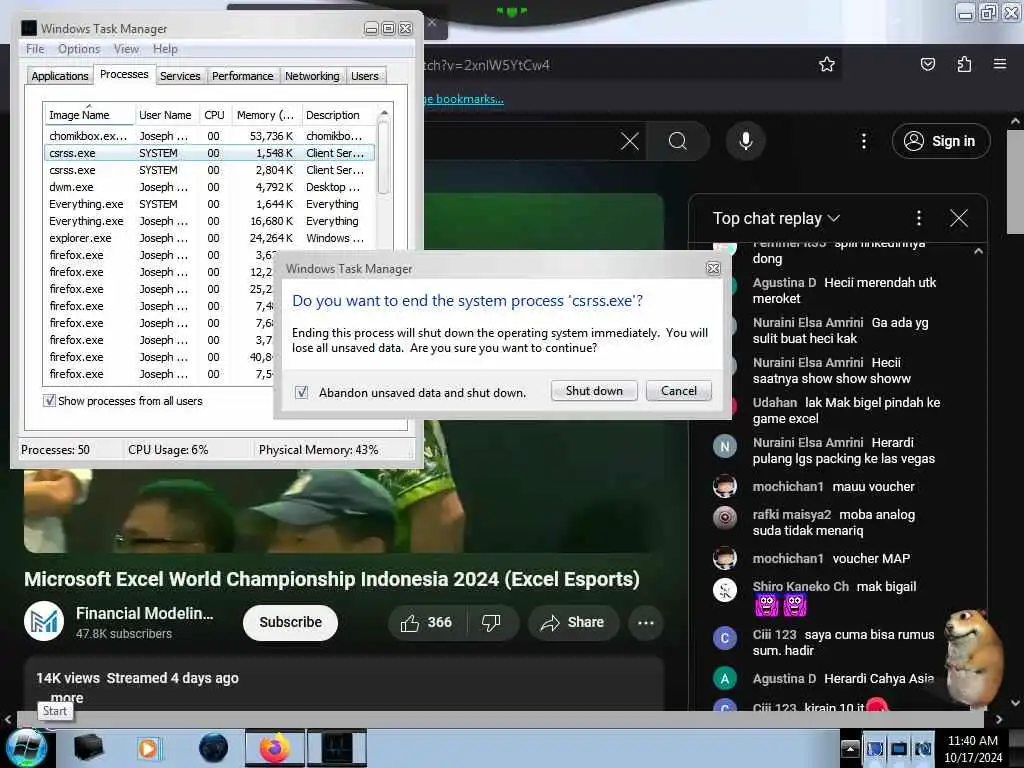This screenshot has width=1024, height=768.
Task: Switch to the Users tab
Action: point(364,76)
